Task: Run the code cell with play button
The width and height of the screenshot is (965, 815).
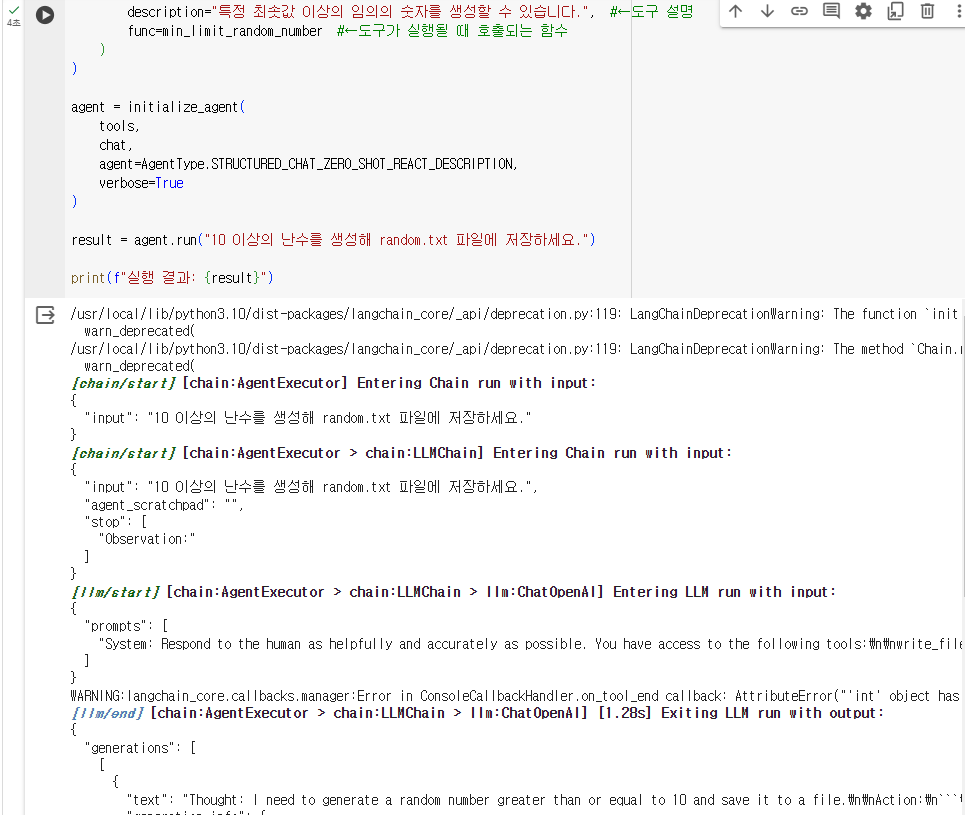Action: coord(45,15)
